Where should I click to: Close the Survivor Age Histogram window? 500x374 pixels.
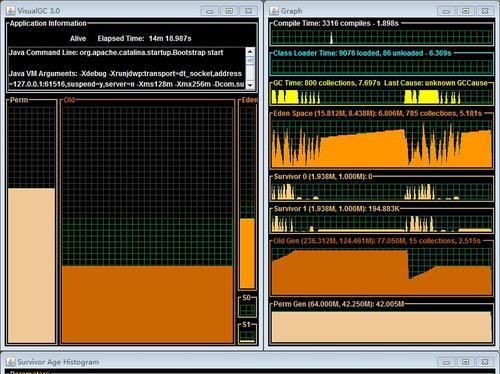(x=485, y=362)
